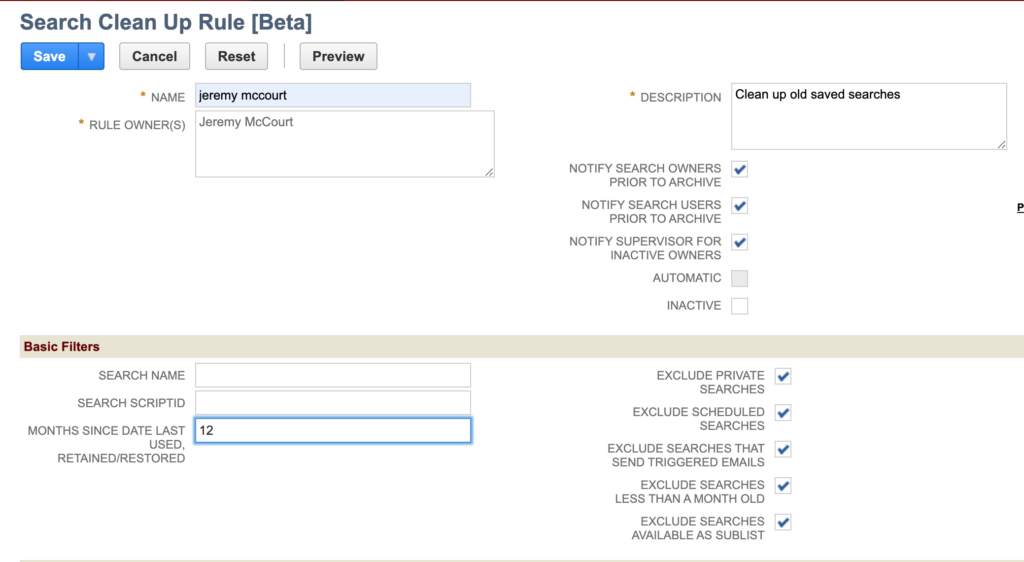Image resolution: width=1024 pixels, height=562 pixels.
Task: Click the Months Since Date Last Used field
Action: pos(332,431)
